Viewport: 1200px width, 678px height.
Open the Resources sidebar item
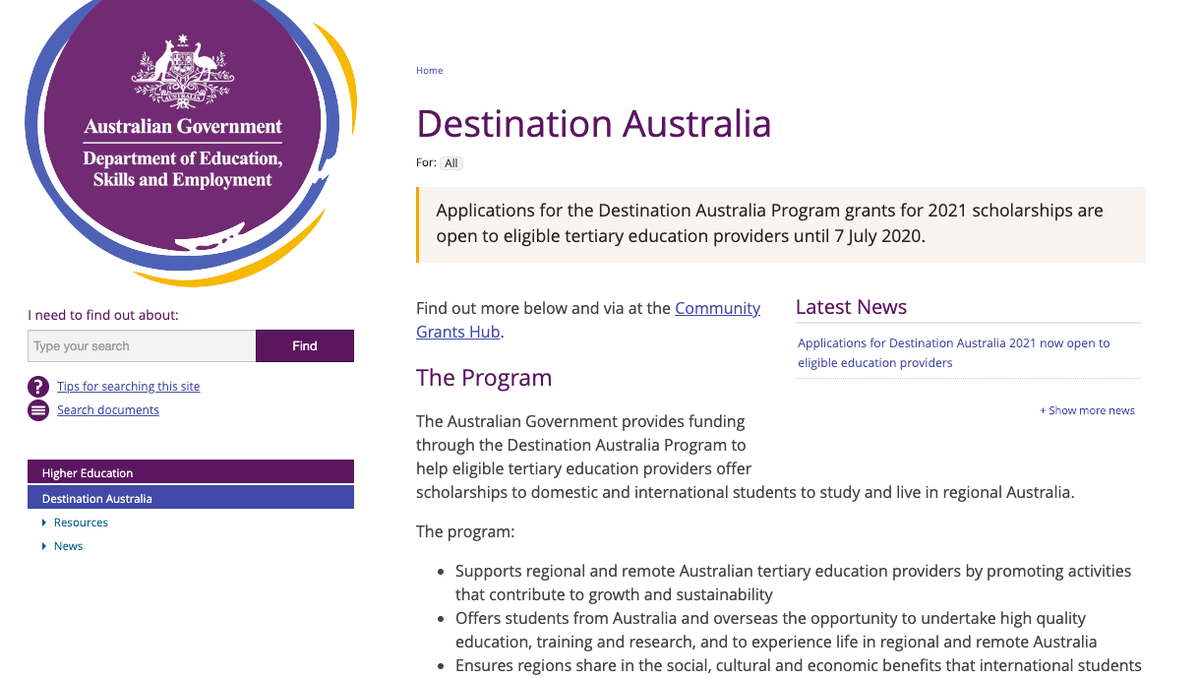click(80, 523)
